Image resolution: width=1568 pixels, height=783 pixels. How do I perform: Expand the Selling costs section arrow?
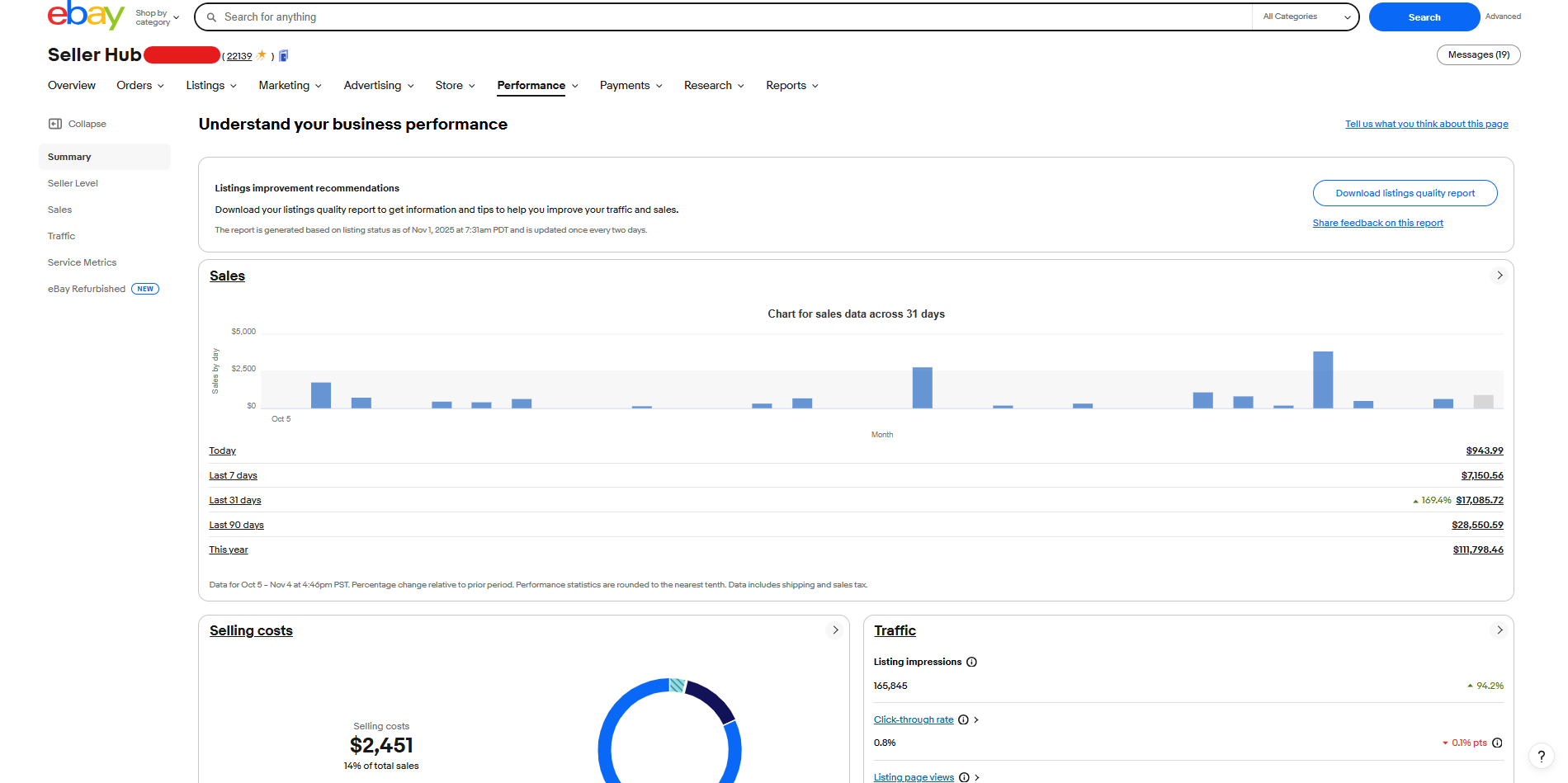tap(835, 630)
